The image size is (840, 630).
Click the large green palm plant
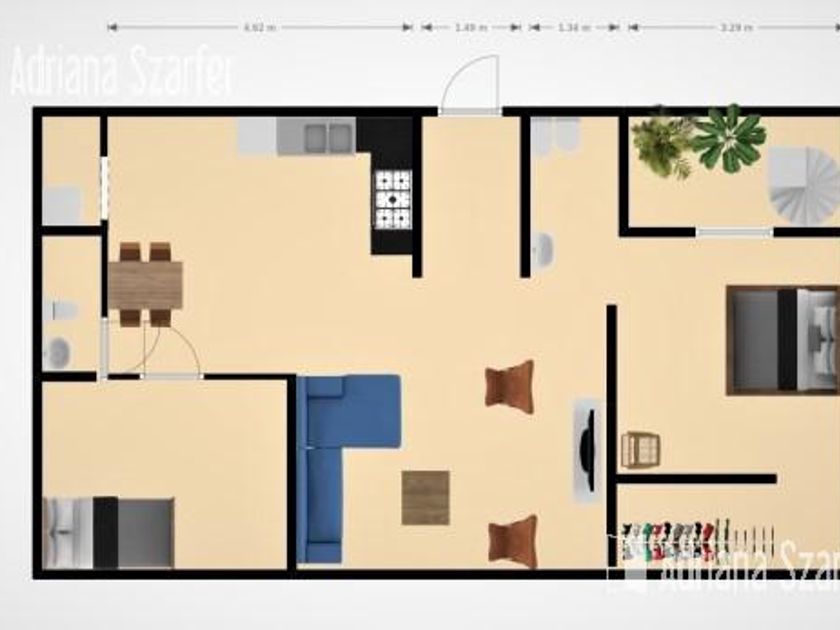click(x=729, y=138)
